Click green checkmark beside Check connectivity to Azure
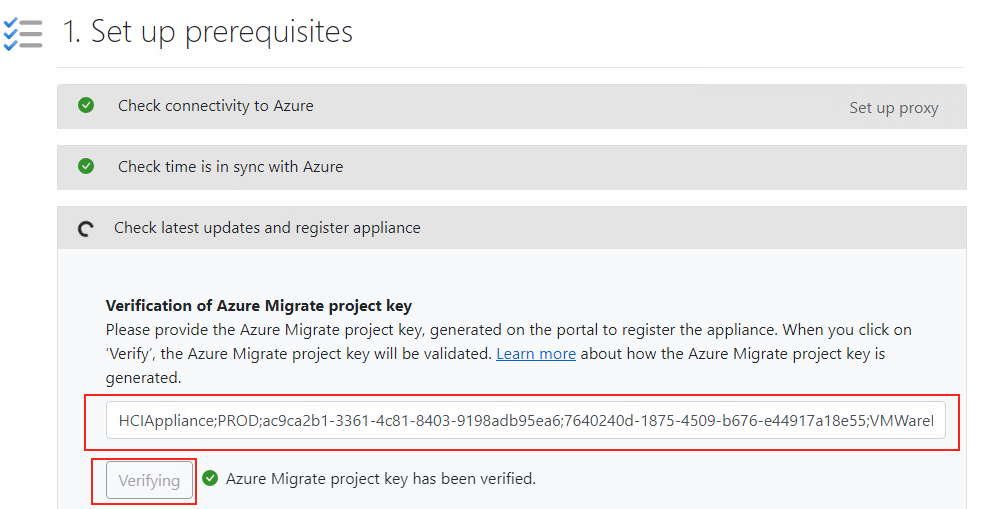 (86, 105)
